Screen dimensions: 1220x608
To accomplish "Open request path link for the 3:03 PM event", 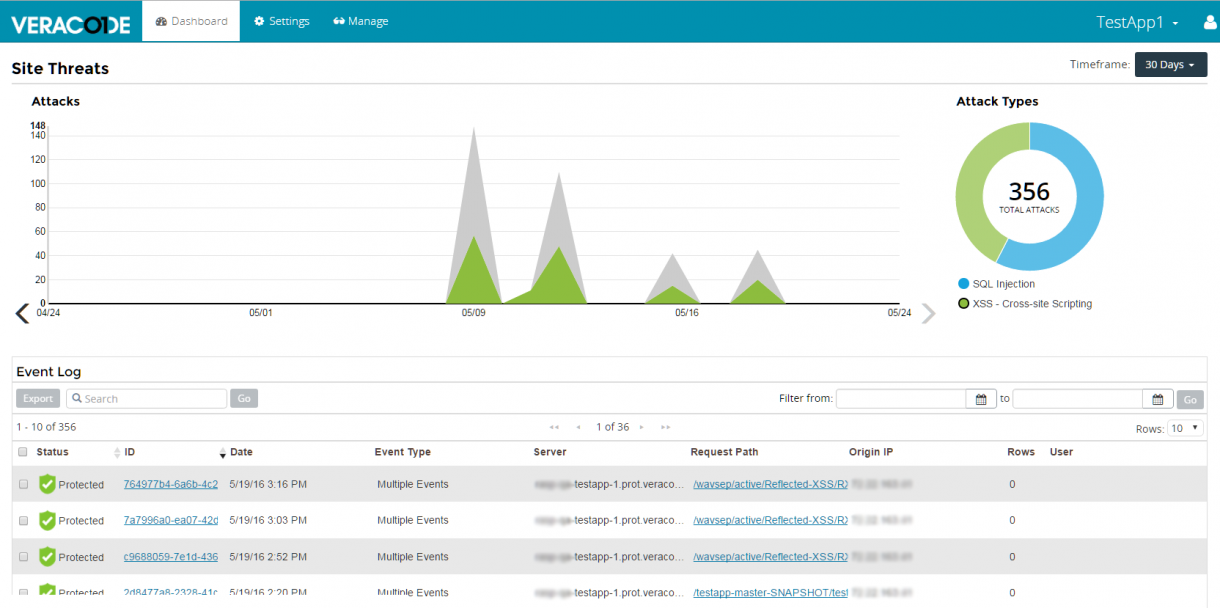I will [770, 520].
